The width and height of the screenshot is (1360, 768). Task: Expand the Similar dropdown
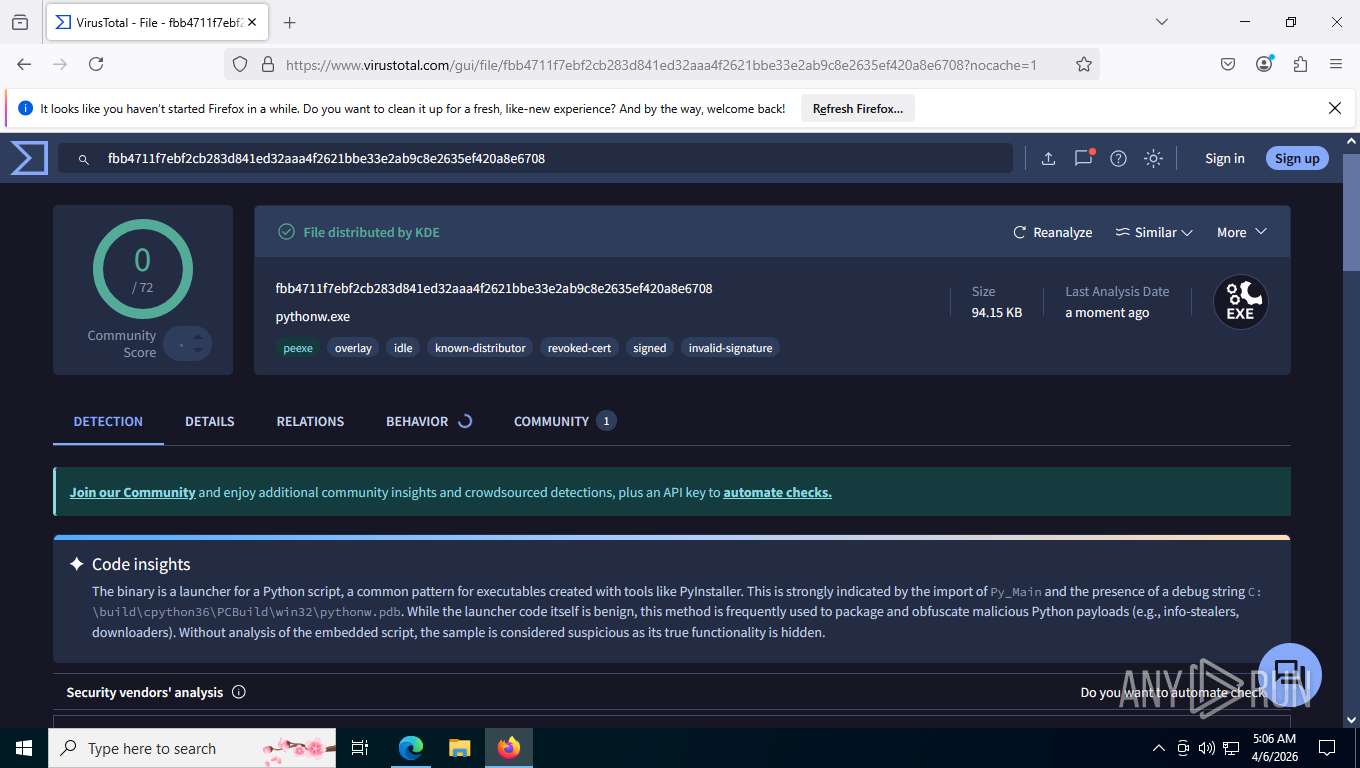tap(1155, 232)
